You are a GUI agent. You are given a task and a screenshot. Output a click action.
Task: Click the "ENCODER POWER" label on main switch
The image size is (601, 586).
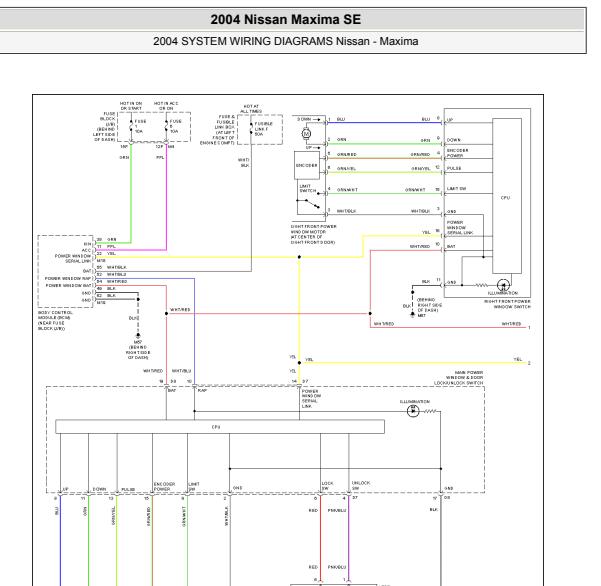164,486
